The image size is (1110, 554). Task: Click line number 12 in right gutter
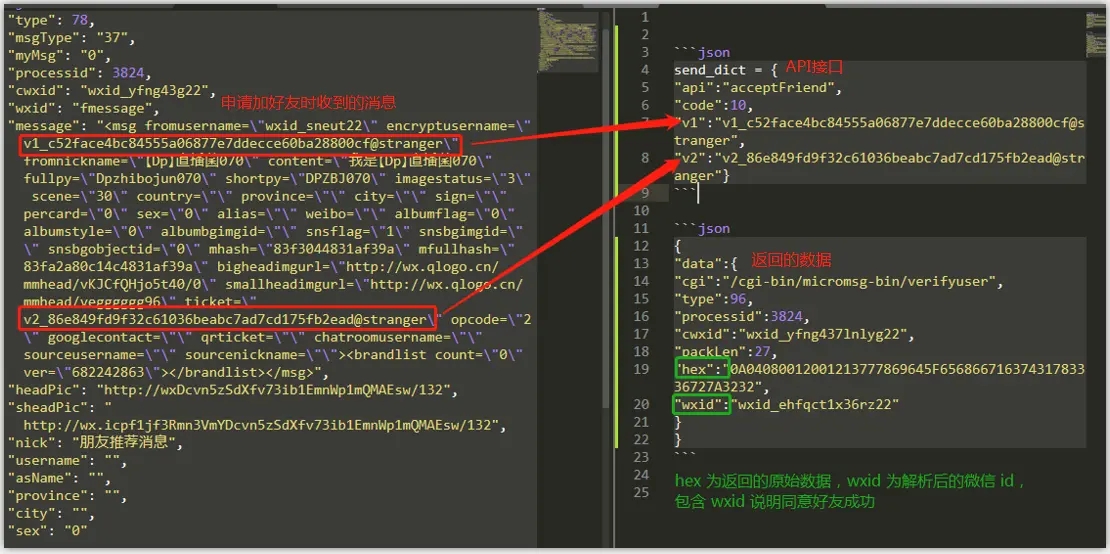(641, 246)
